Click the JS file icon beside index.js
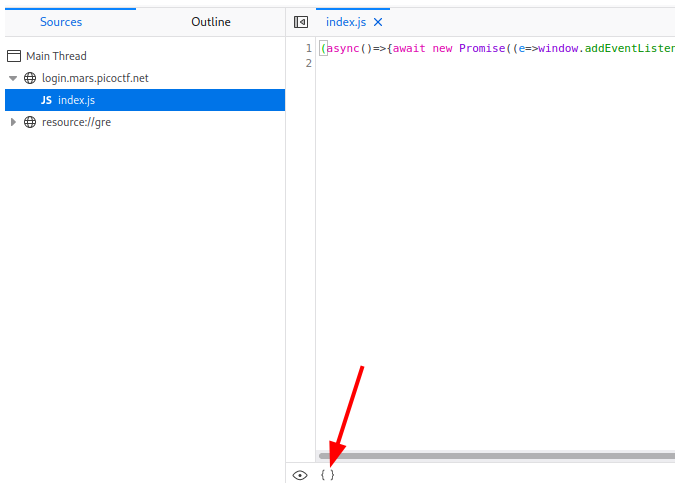The width and height of the screenshot is (680, 488). point(46,100)
